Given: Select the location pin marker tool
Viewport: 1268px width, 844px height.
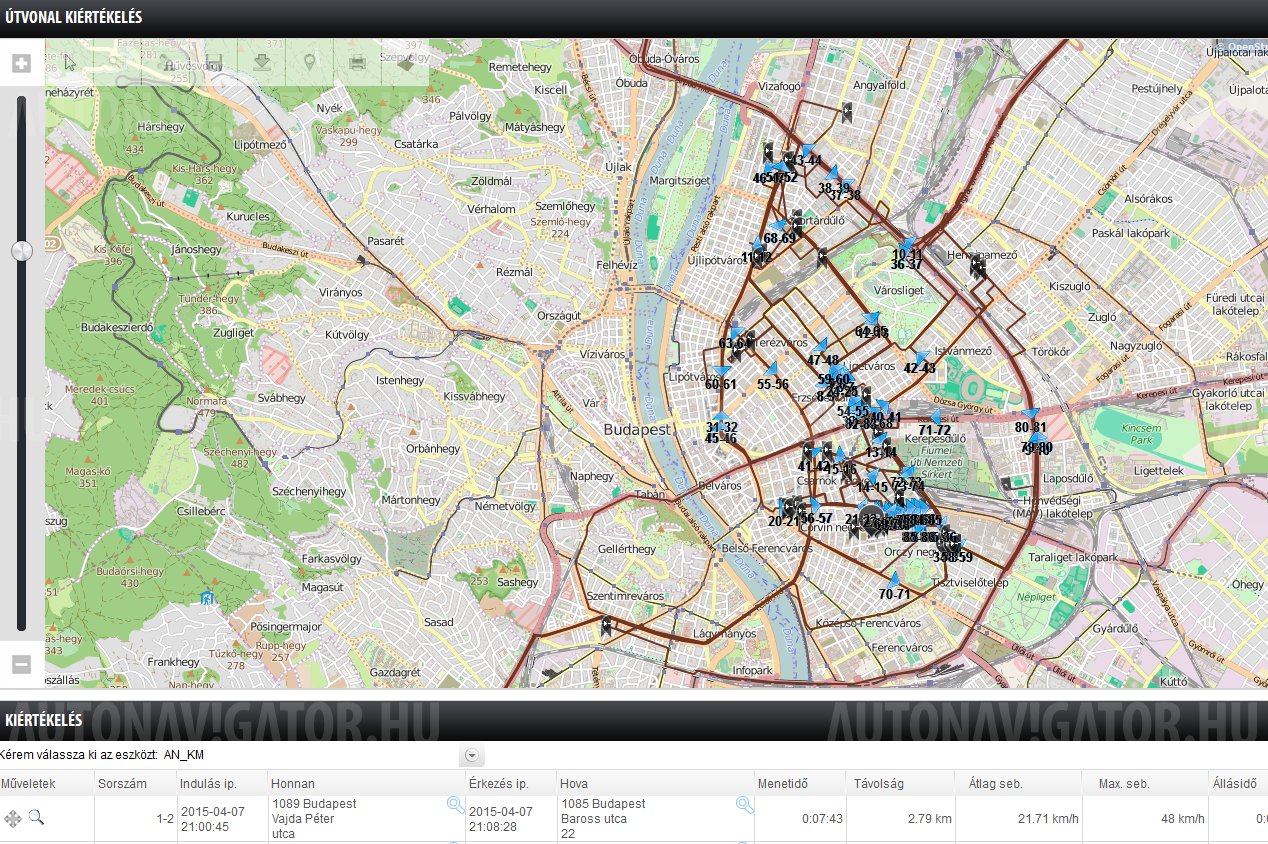Looking at the screenshot, I should [310, 62].
